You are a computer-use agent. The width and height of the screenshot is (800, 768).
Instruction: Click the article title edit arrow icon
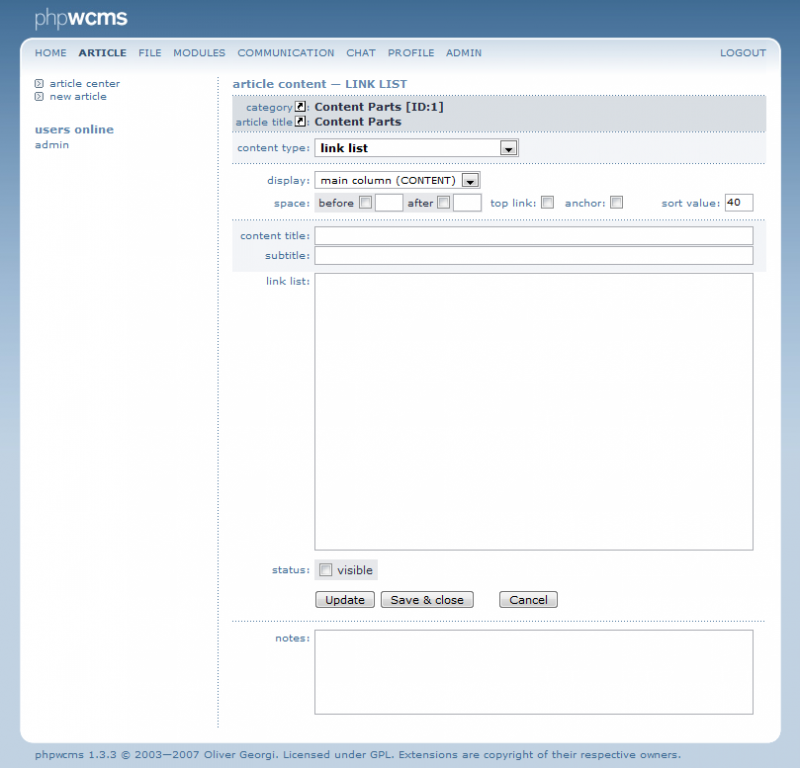pyautogui.click(x=301, y=121)
